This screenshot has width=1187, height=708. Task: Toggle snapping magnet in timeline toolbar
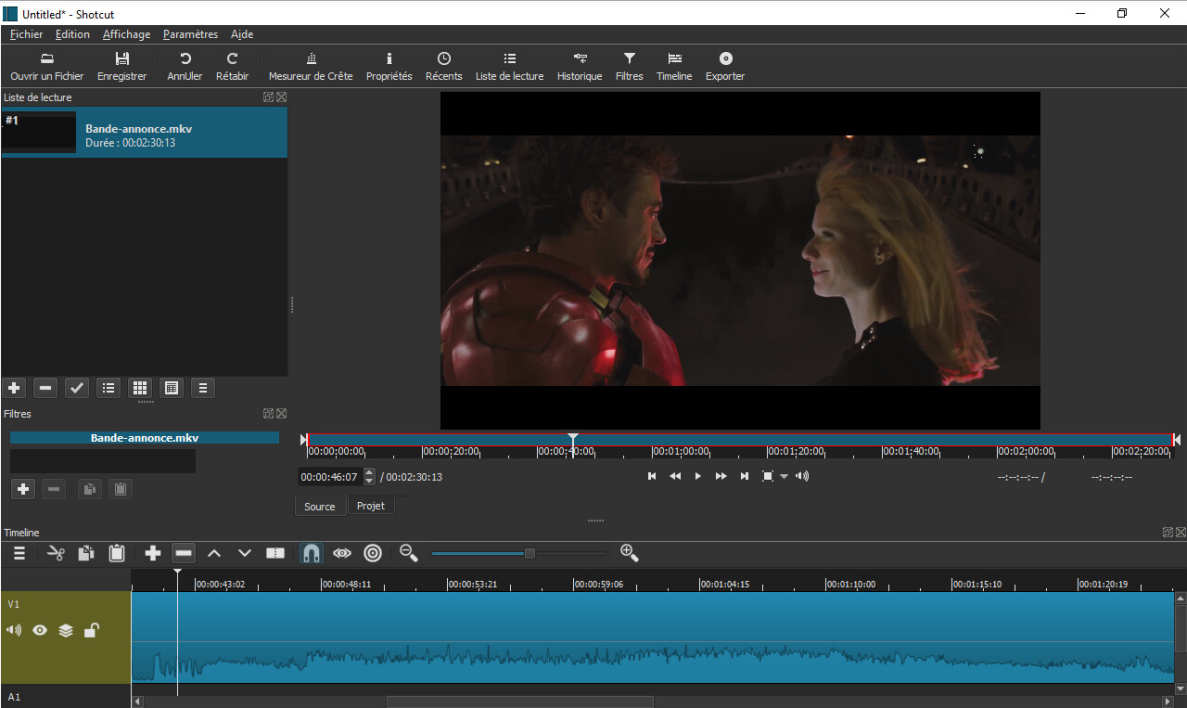point(311,553)
